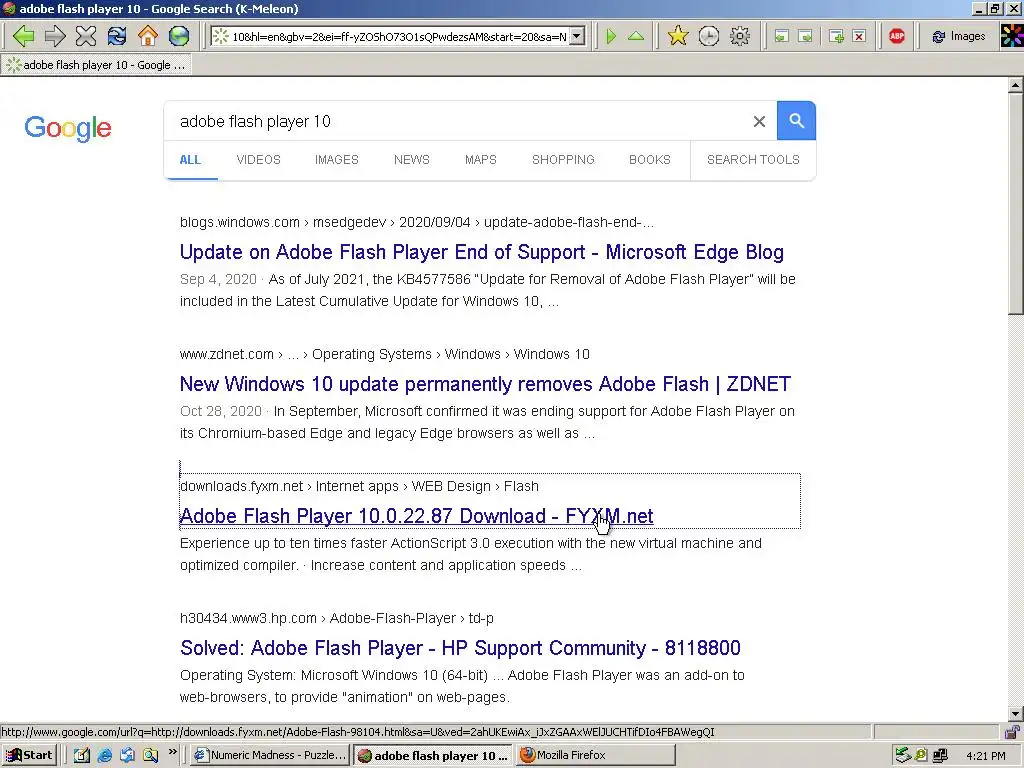Switch to next tab icon

point(805,36)
